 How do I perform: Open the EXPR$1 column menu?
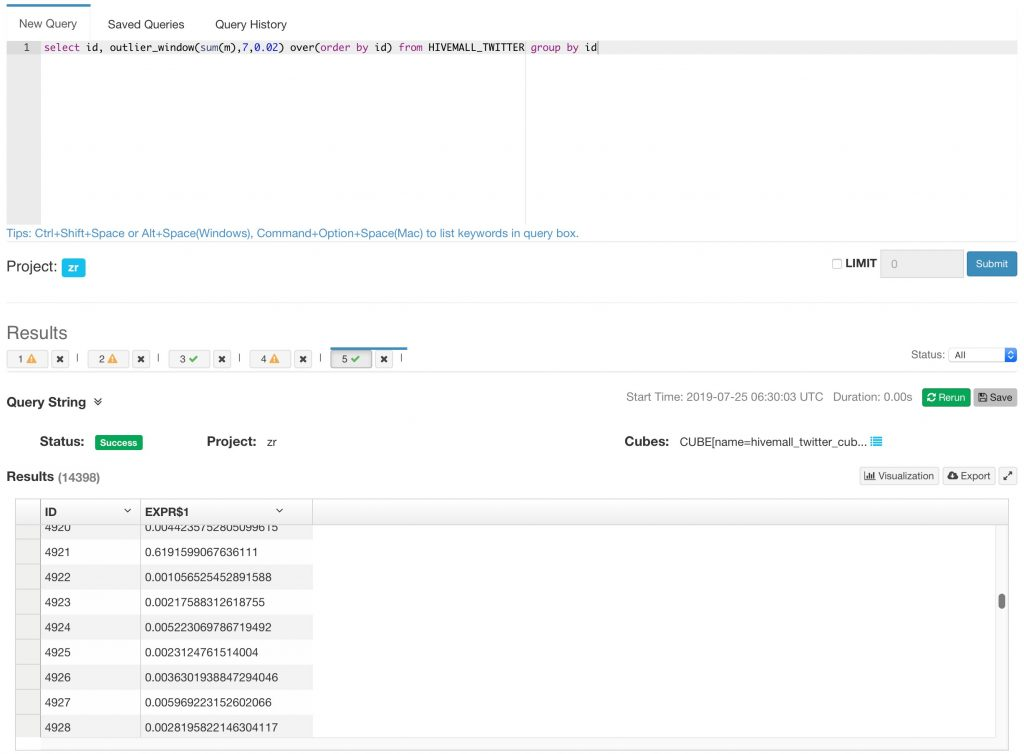(280, 511)
